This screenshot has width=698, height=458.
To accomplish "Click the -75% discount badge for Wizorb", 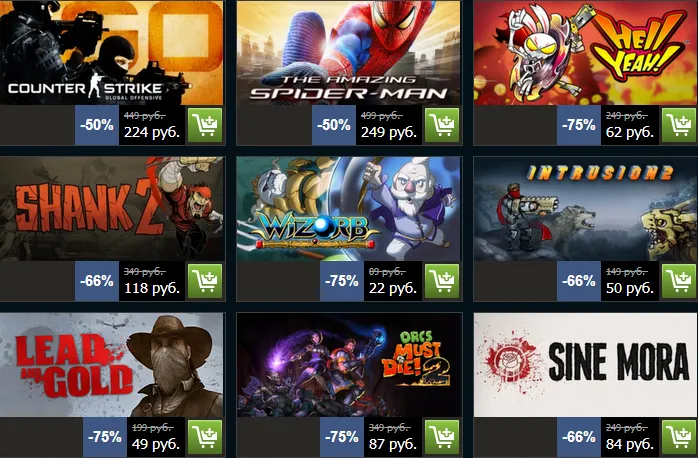I will click(342, 281).
